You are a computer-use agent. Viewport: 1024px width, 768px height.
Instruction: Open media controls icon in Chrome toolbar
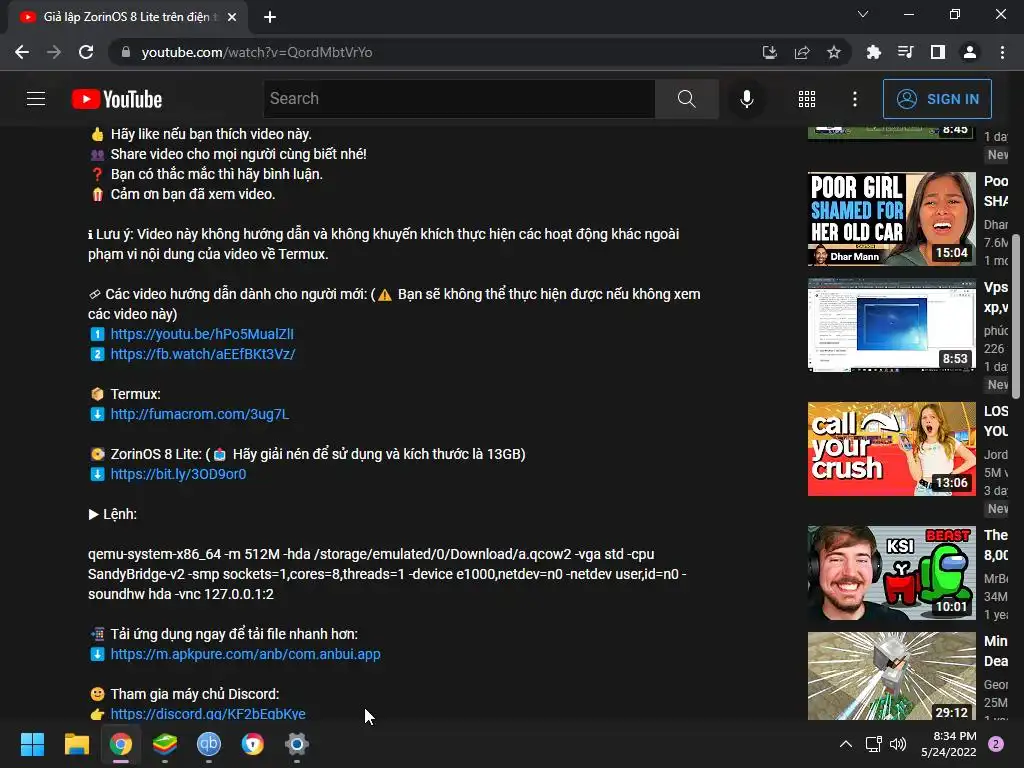[x=905, y=52]
